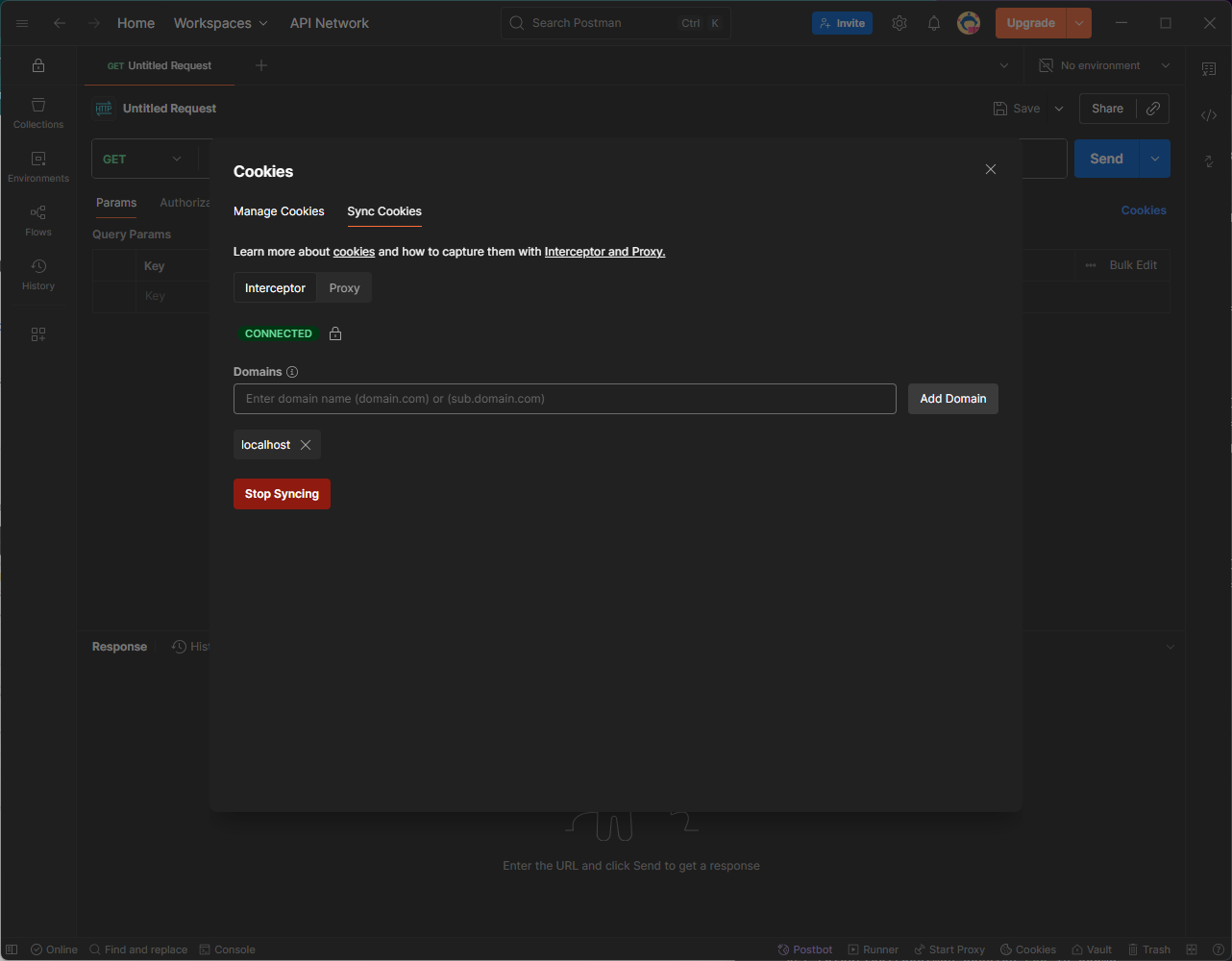The height and width of the screenshot is (961, 1232).
Task: Click the domain name input field
Action: point(564,399)
